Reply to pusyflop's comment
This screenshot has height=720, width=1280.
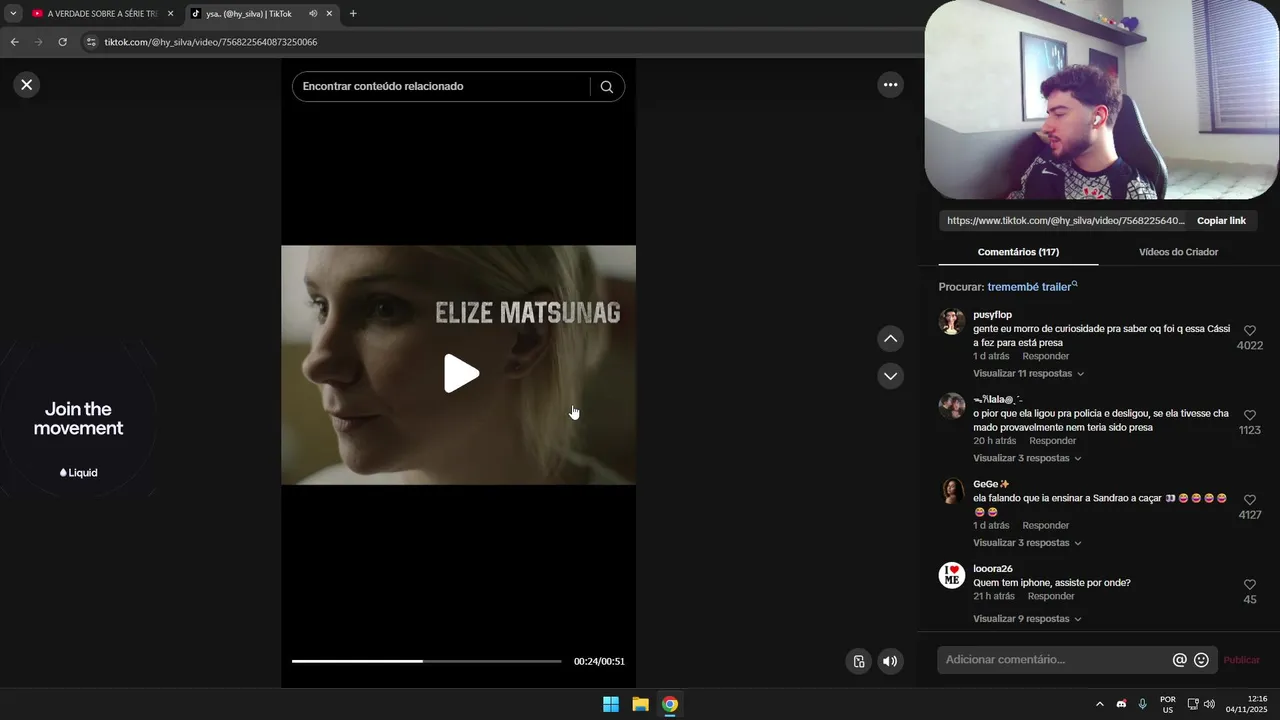pyautogui.click(x=1045, y=356)
